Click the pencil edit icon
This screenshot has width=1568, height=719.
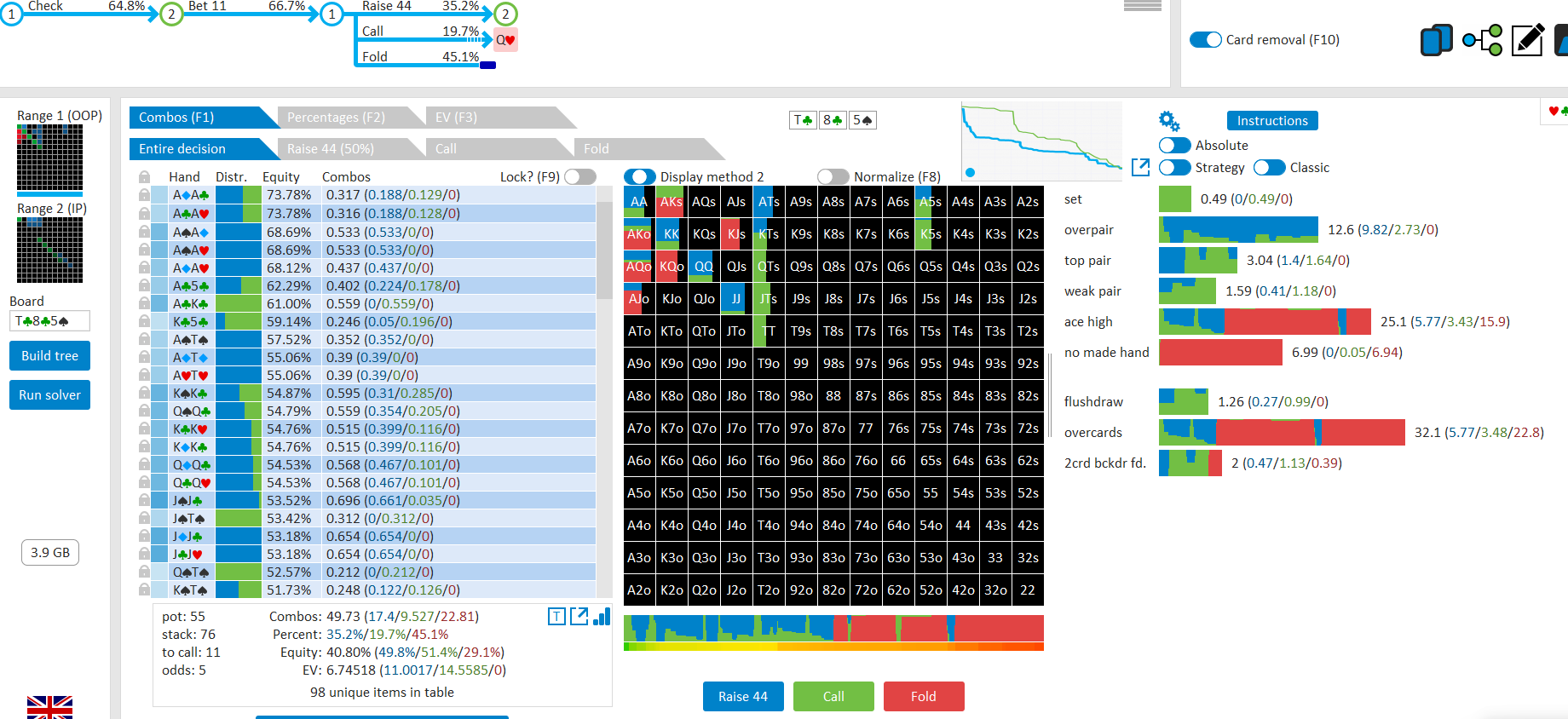[x=1527, y=40]
